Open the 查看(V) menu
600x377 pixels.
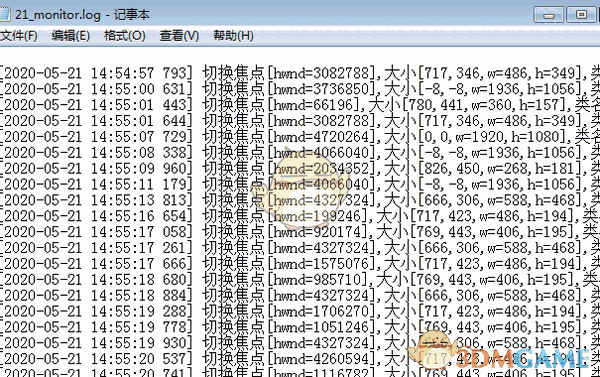tap(179, 36)
